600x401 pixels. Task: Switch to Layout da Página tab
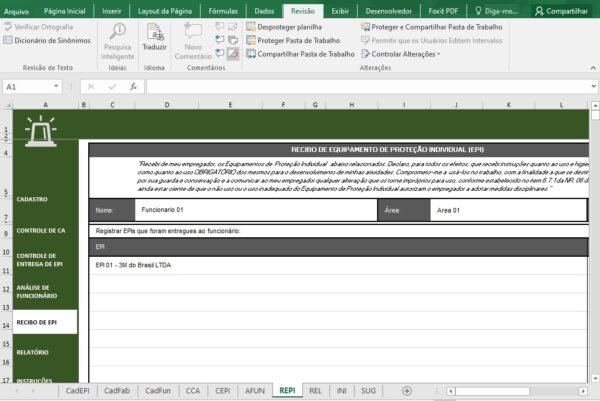[165, 11]
